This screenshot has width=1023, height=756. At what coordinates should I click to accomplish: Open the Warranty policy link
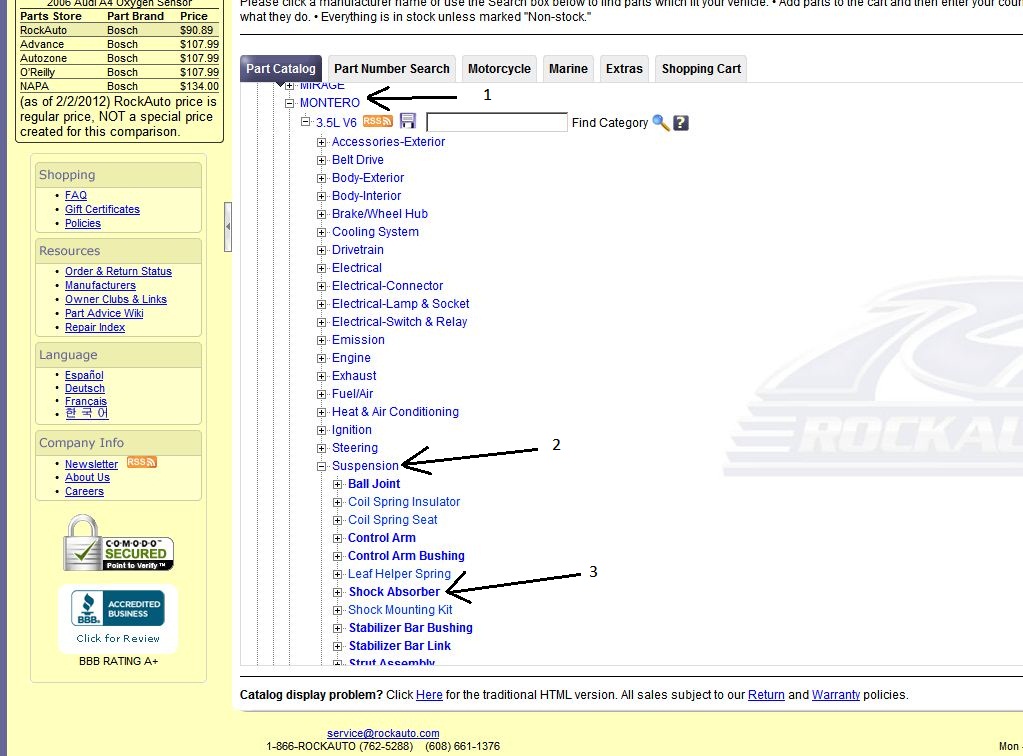pyautogui.click(x=836, y=695)
